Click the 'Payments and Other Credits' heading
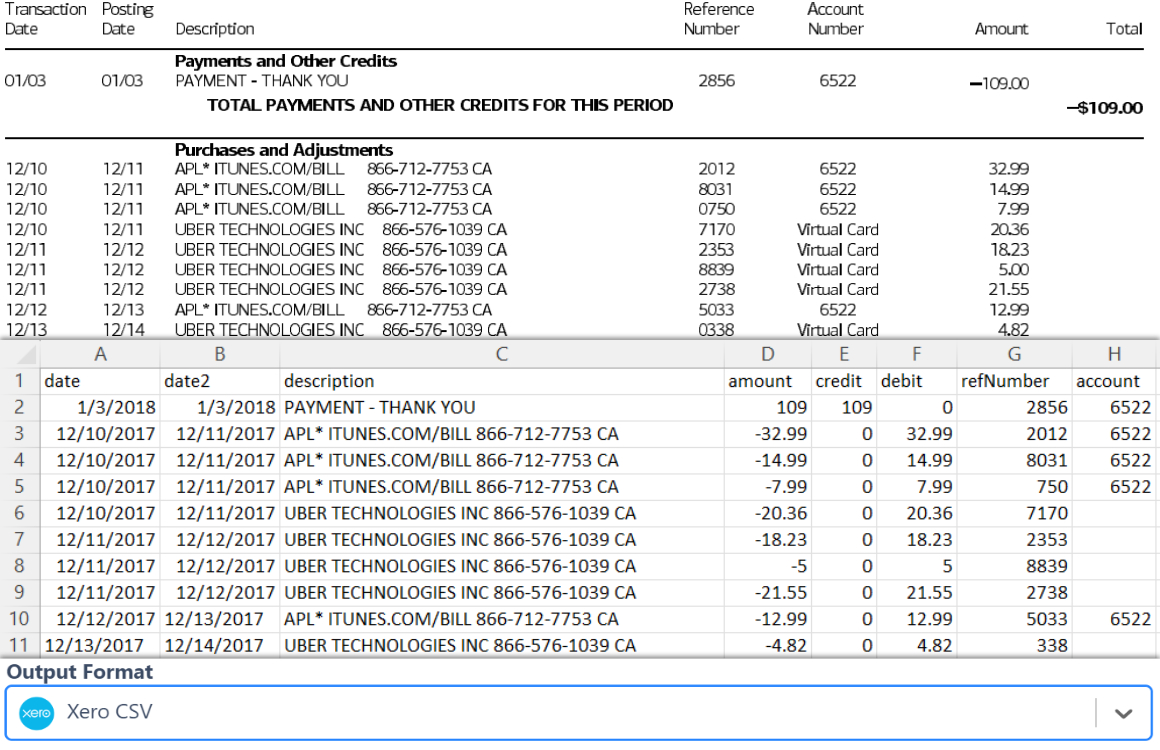 click(x=286, y=61)
